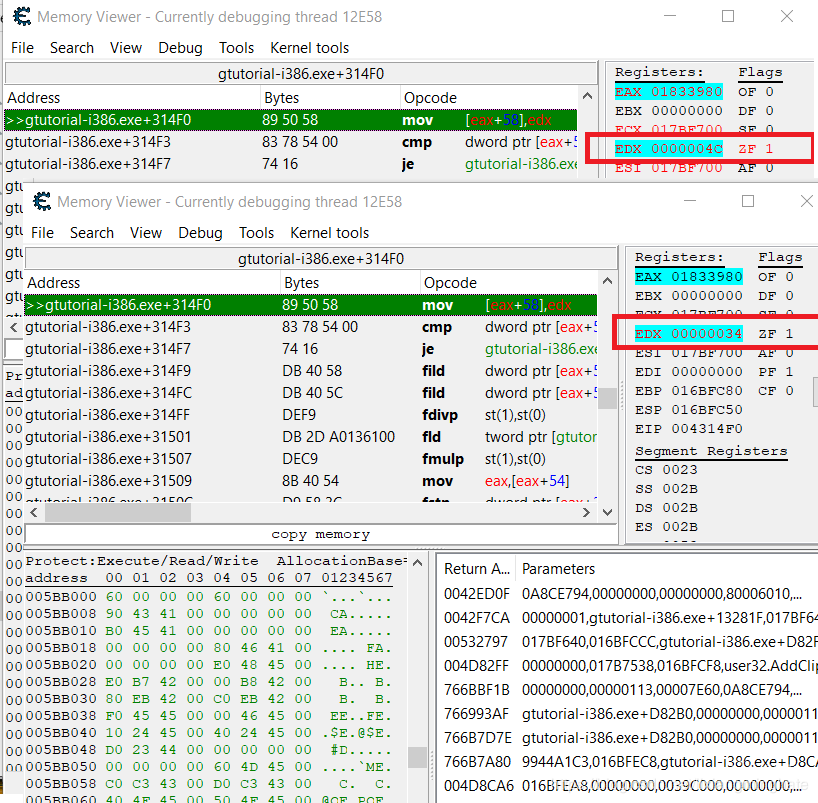Open File menu in back Memory Viewer
Screen dimensions: 818x803
tap(22, 48)
